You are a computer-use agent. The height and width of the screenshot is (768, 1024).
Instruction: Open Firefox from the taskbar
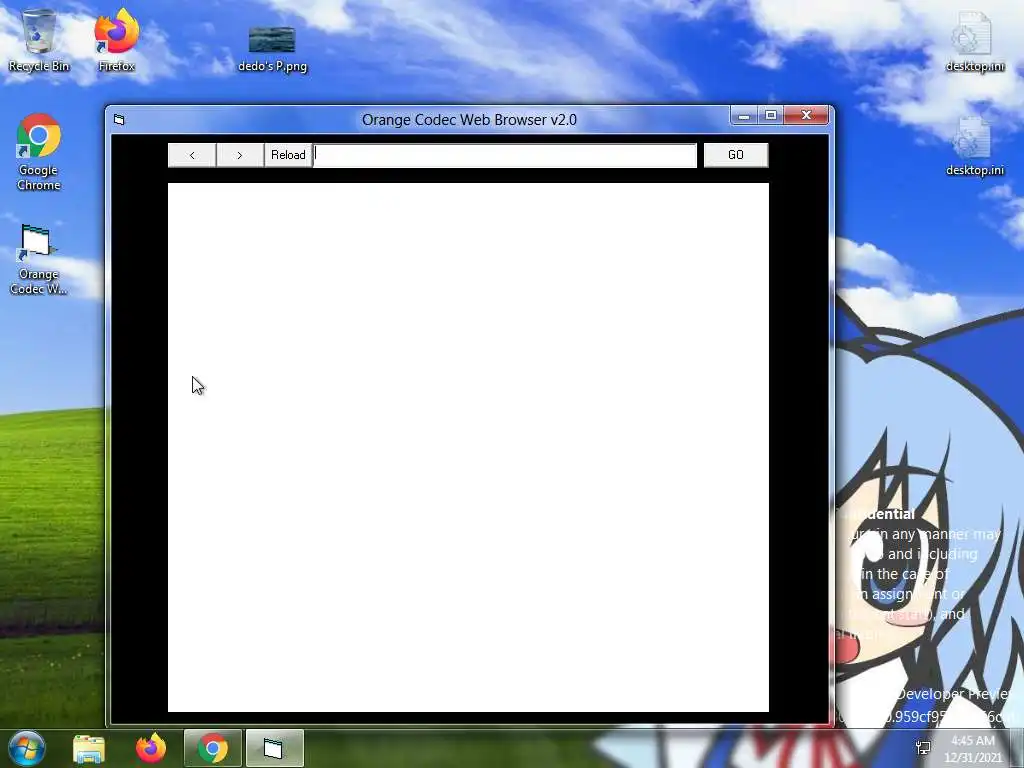pyautogui.click(x=151, y=748)
